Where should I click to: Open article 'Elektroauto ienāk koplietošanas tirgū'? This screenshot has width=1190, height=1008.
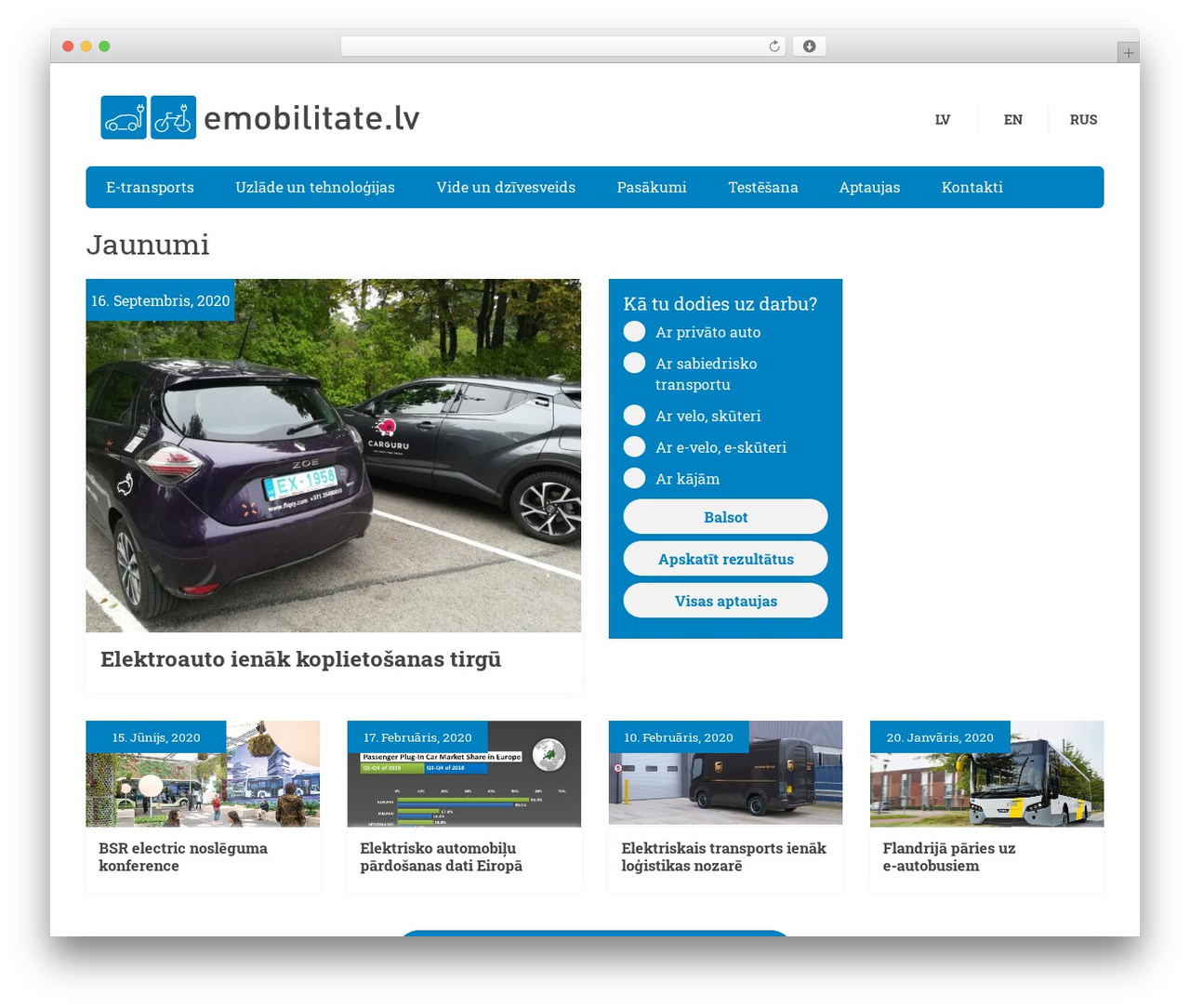click(x=300, y=659)
